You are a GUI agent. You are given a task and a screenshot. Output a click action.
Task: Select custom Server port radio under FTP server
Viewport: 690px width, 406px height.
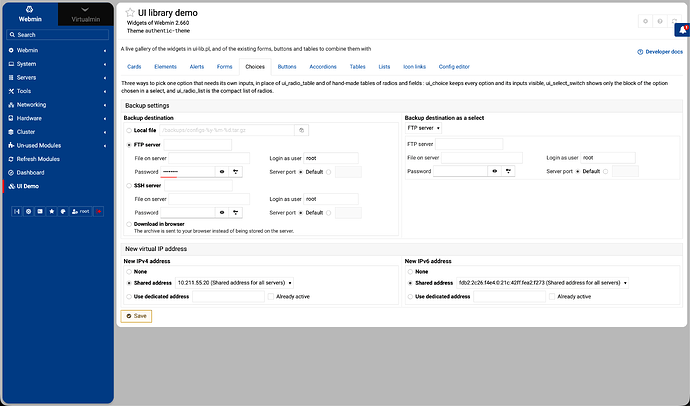pos(329,172)
